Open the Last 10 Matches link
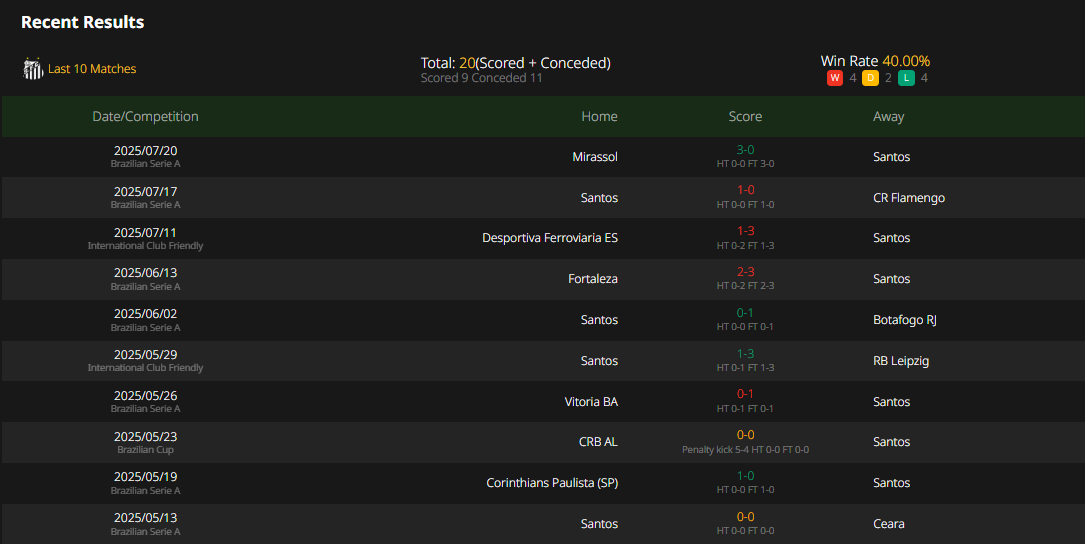The width and height of the screenshot is (1085, 544). click(x=92, y=69)
